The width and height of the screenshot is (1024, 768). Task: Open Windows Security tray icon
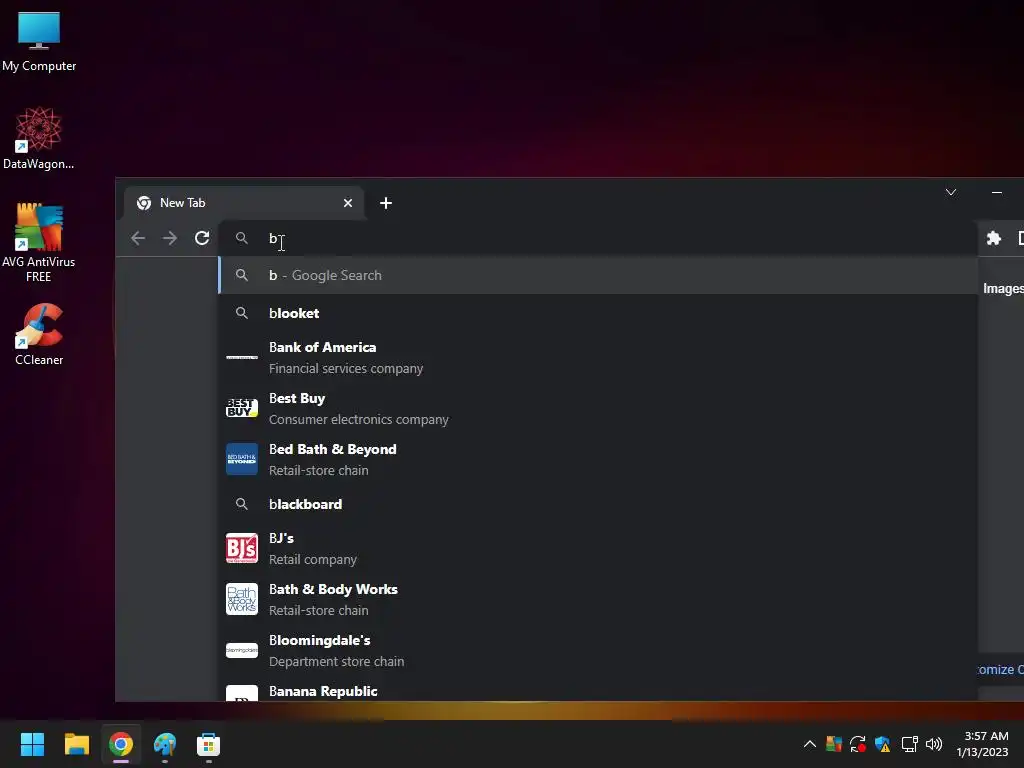(882, 744)
